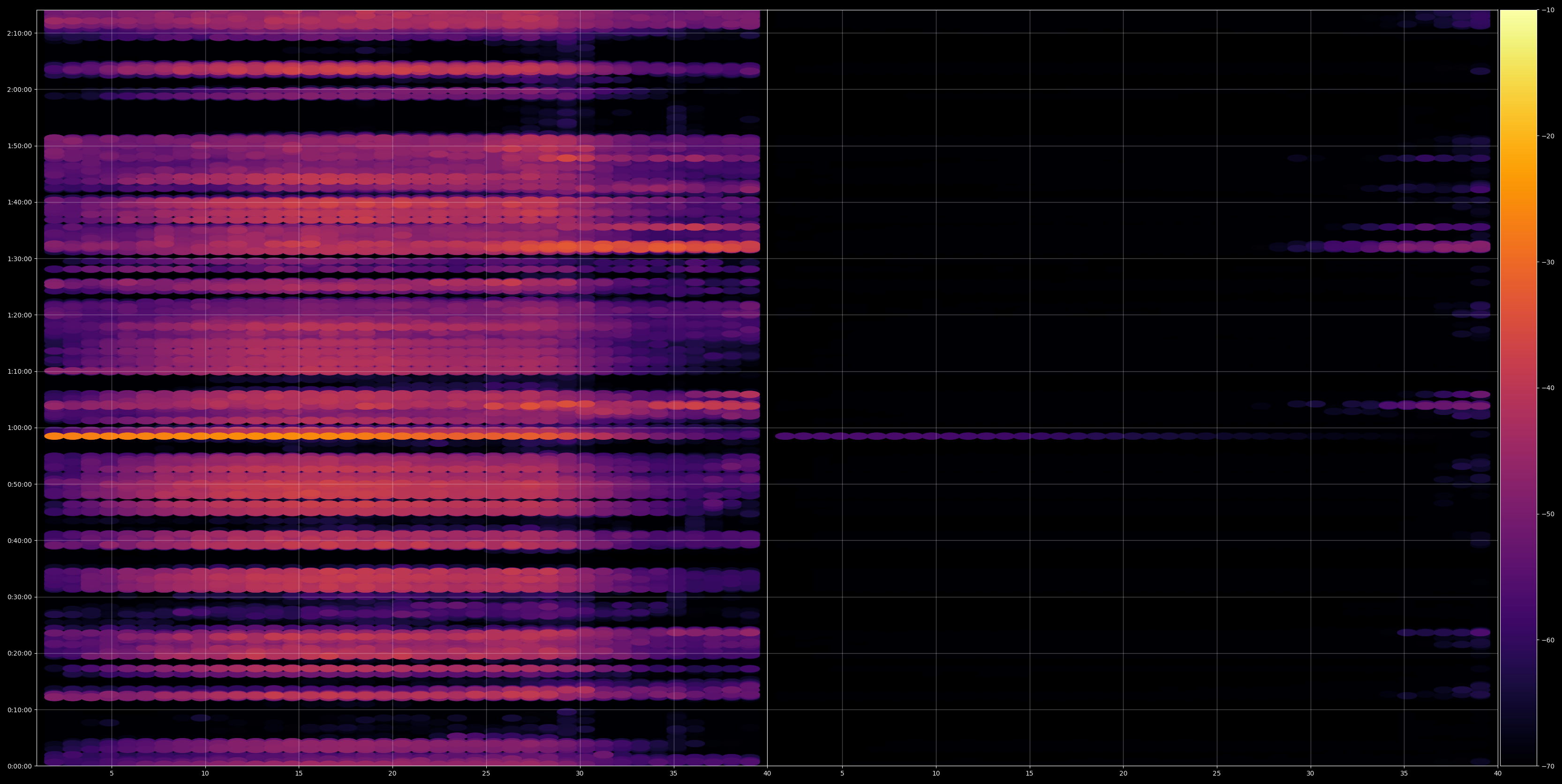This screenshot has width=1562, height=784.
Task: Click x-axis label 15 of the left half
Action: point(299,774)
